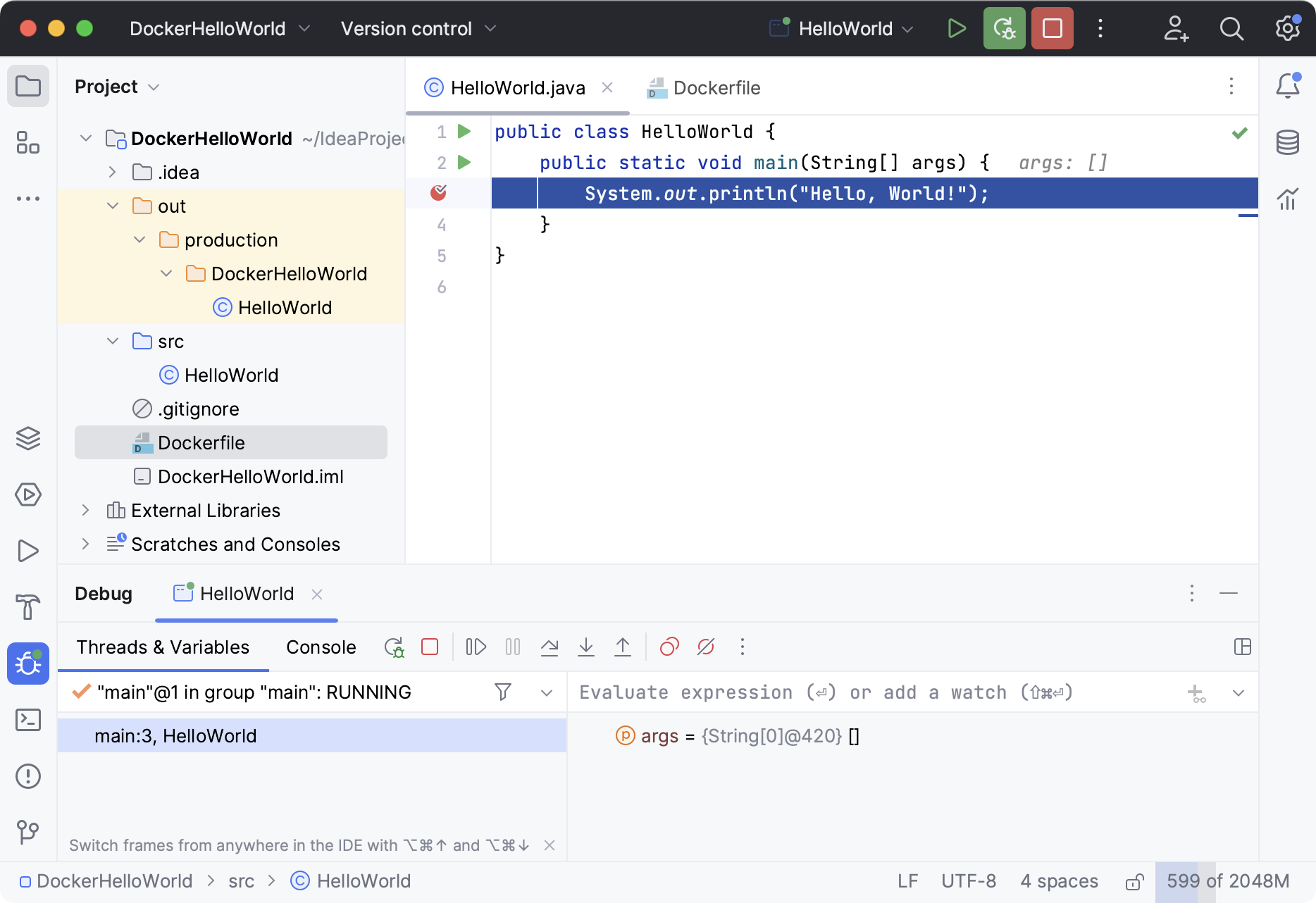The height and width of the screenshot is (903, 1316).
Task: Switch to the Console tab
Action: (x=321, y=647)
